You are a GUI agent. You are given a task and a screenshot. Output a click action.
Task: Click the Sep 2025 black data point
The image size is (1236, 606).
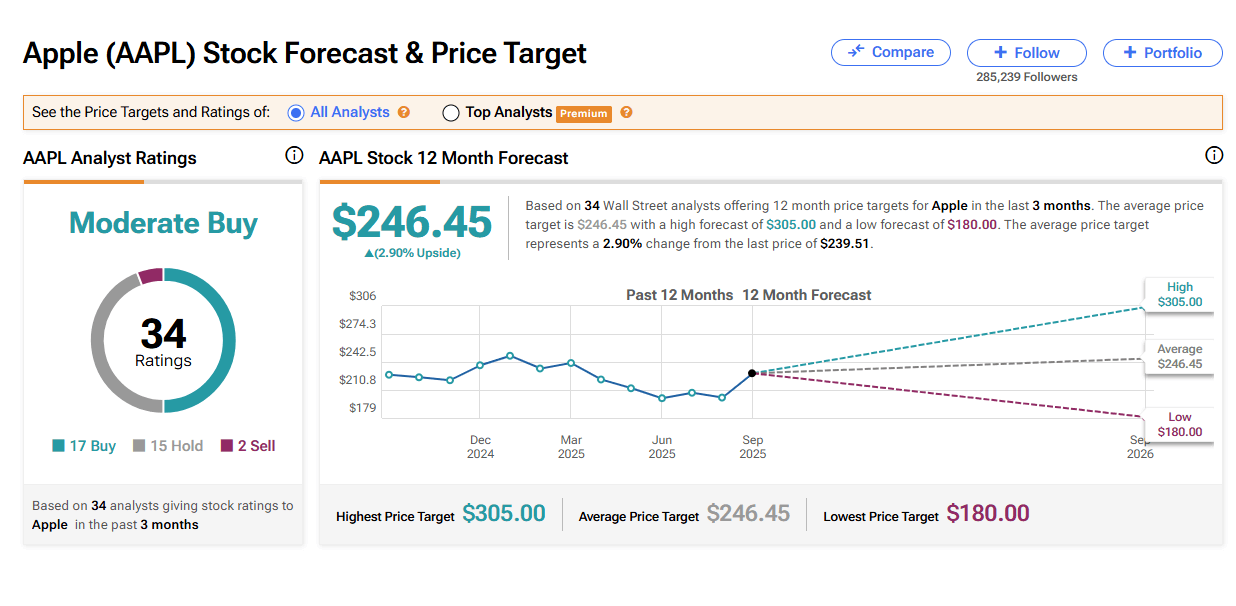[752, 373]
